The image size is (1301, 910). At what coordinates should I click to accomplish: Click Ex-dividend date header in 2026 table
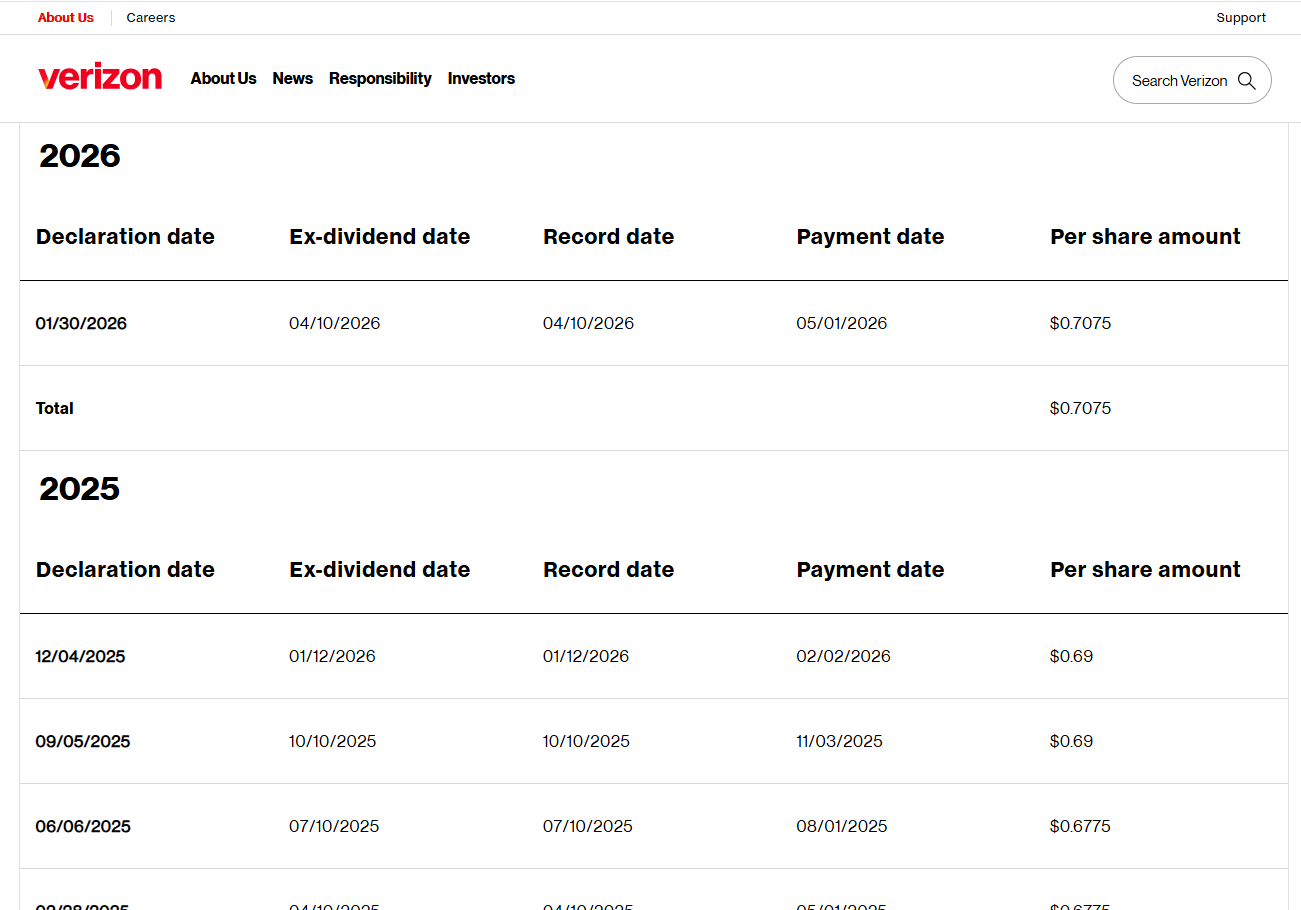click(x=379, y=237)
